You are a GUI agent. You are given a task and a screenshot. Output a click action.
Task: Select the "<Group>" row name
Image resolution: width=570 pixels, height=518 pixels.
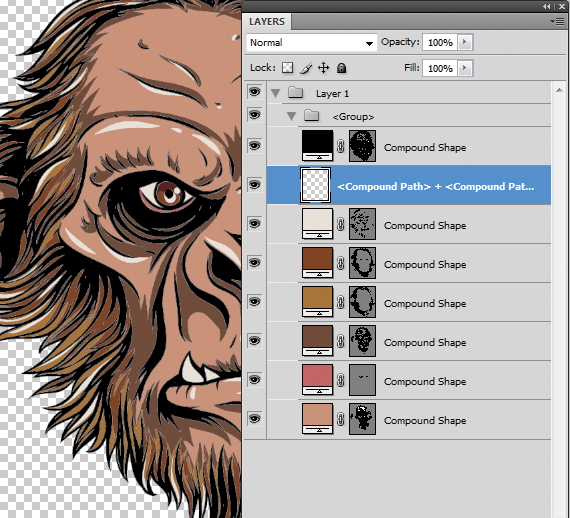(x=353, y=117)
